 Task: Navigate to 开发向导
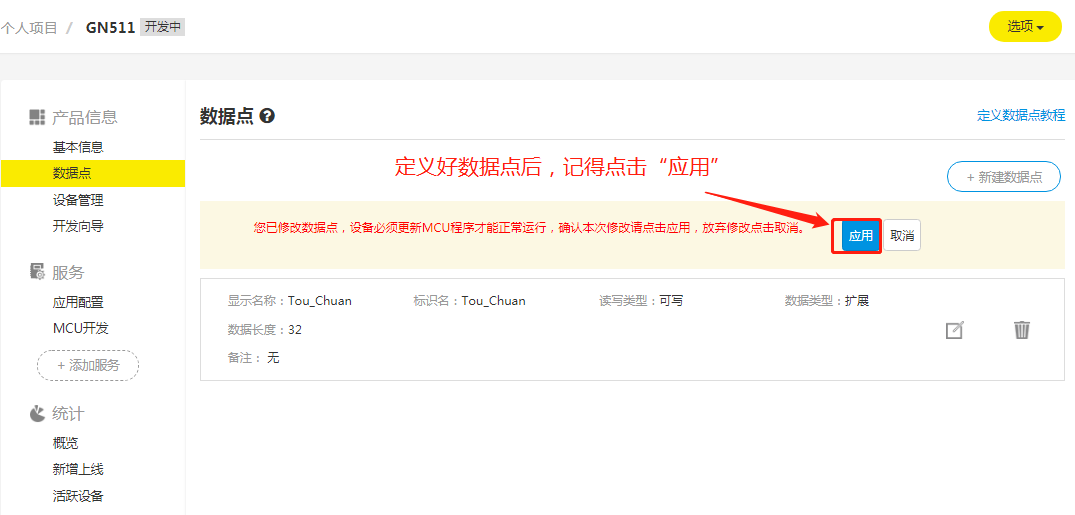[78, 226]
